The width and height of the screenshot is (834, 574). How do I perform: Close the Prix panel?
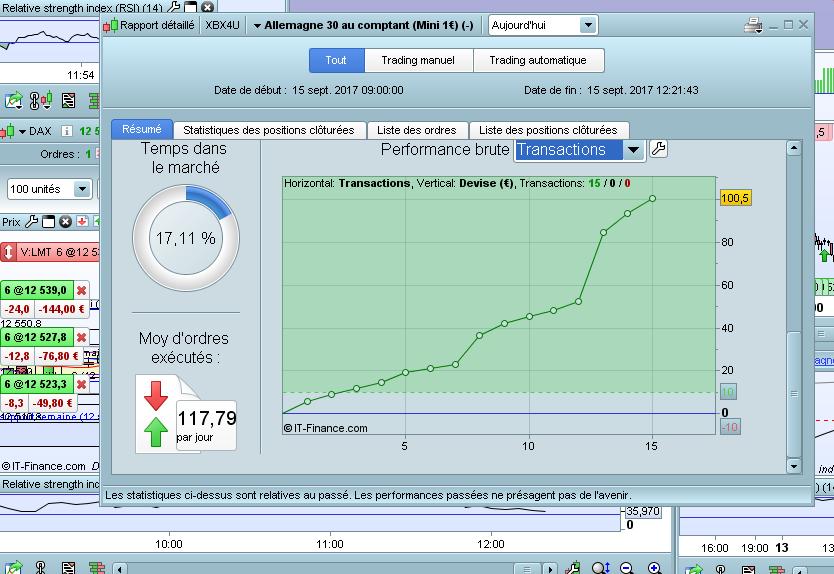pyautogui.click(x=65, y=221)
